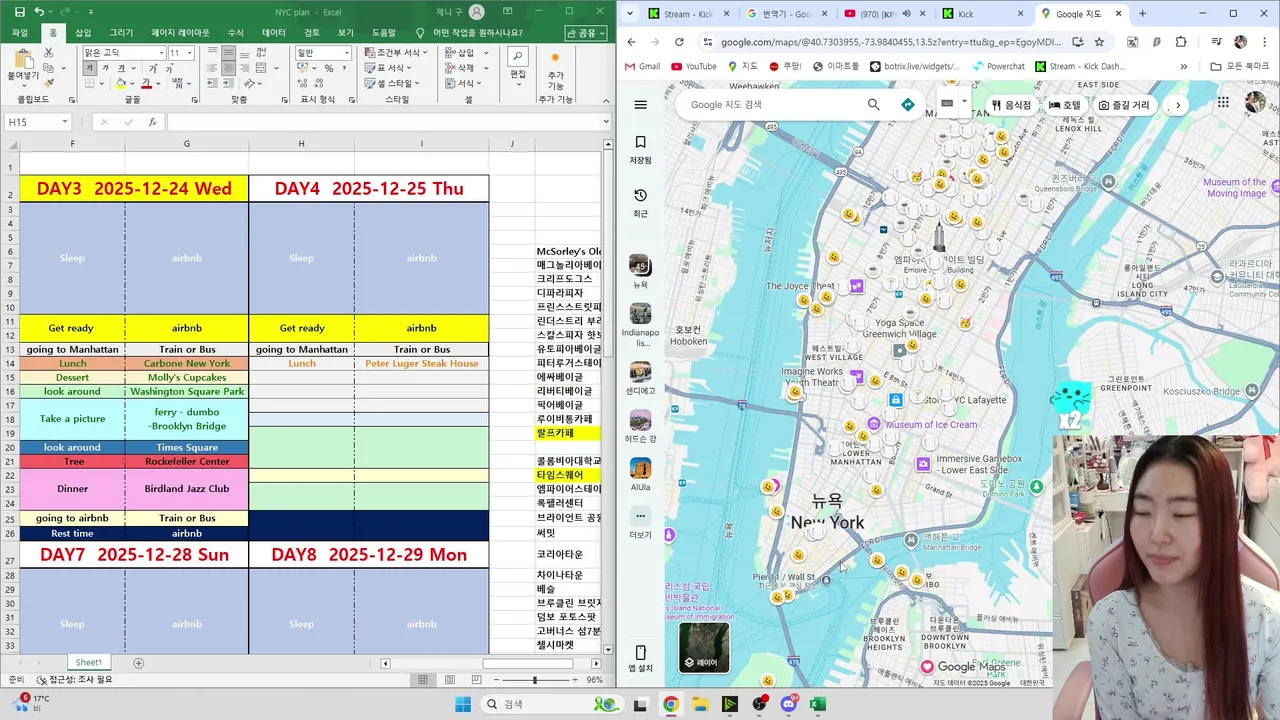Expand the 표 서식 table format menu
Viewport: 1280px width, 720px height.
[x=390, y=68]
